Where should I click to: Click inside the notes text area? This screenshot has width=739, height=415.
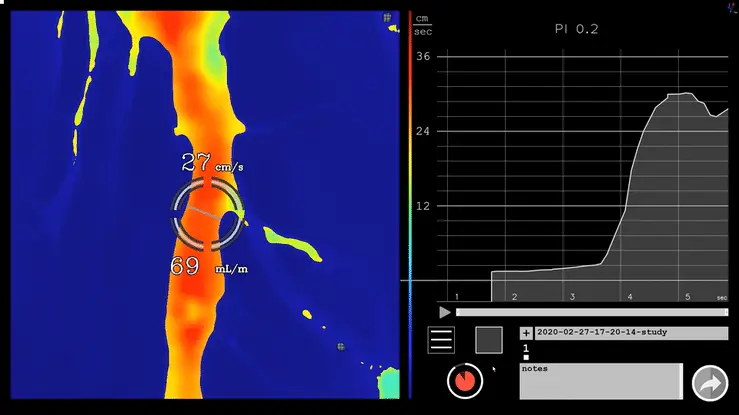(x=599, y=382)
